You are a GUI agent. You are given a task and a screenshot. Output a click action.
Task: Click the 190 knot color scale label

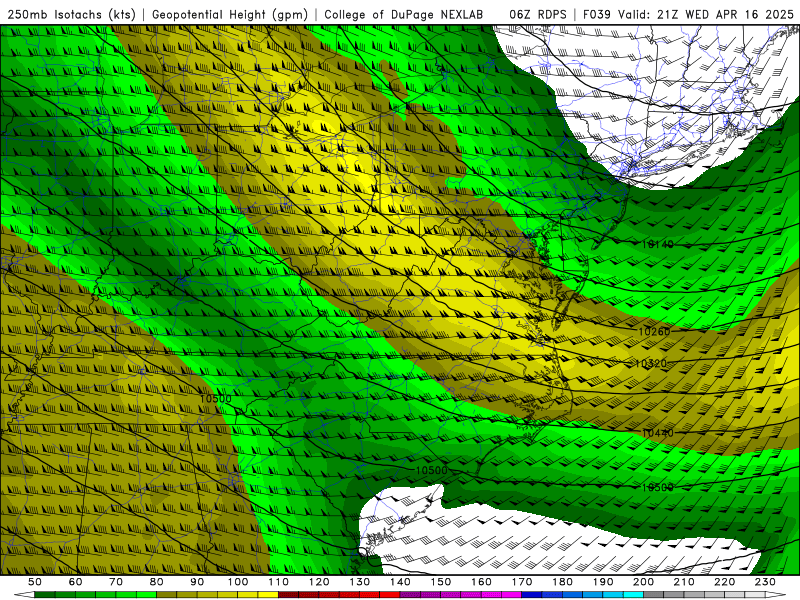[x=603, y=582]
